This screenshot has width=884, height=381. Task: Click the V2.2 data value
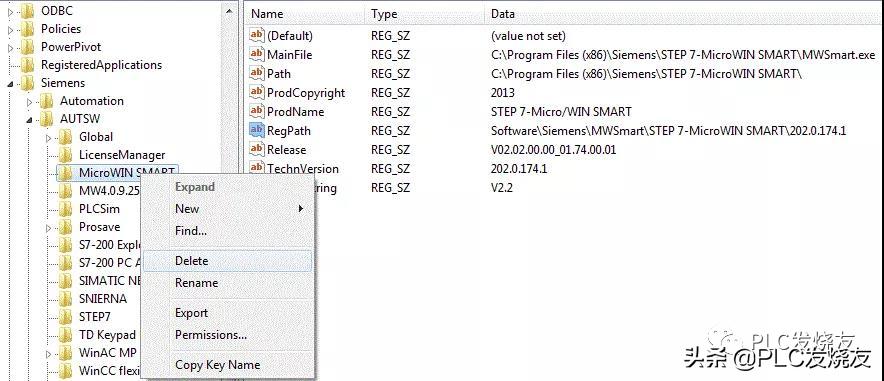[x=502, y=188]
